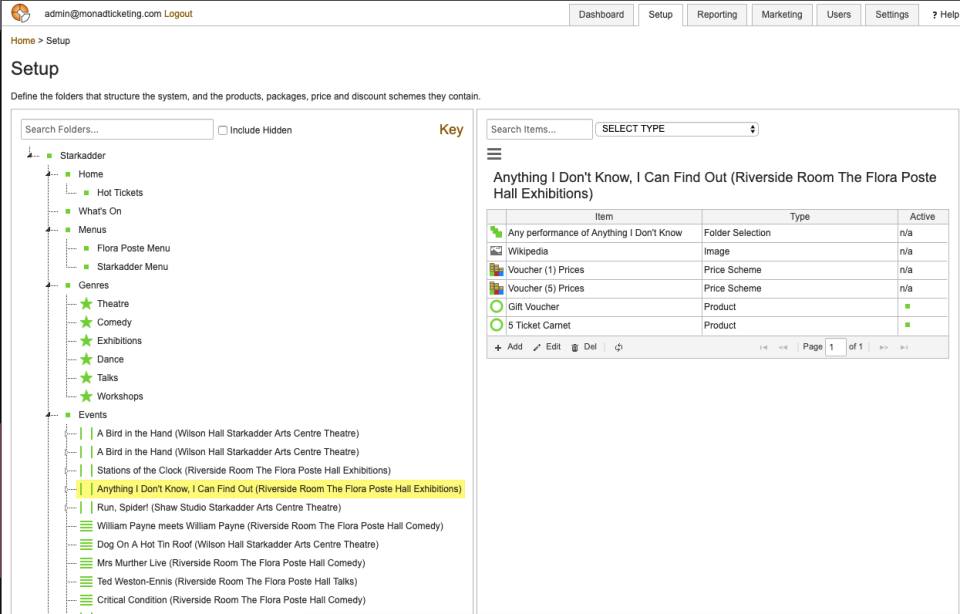Click the Search Folders input field
The image size is (960, 614).
(117, 129)
